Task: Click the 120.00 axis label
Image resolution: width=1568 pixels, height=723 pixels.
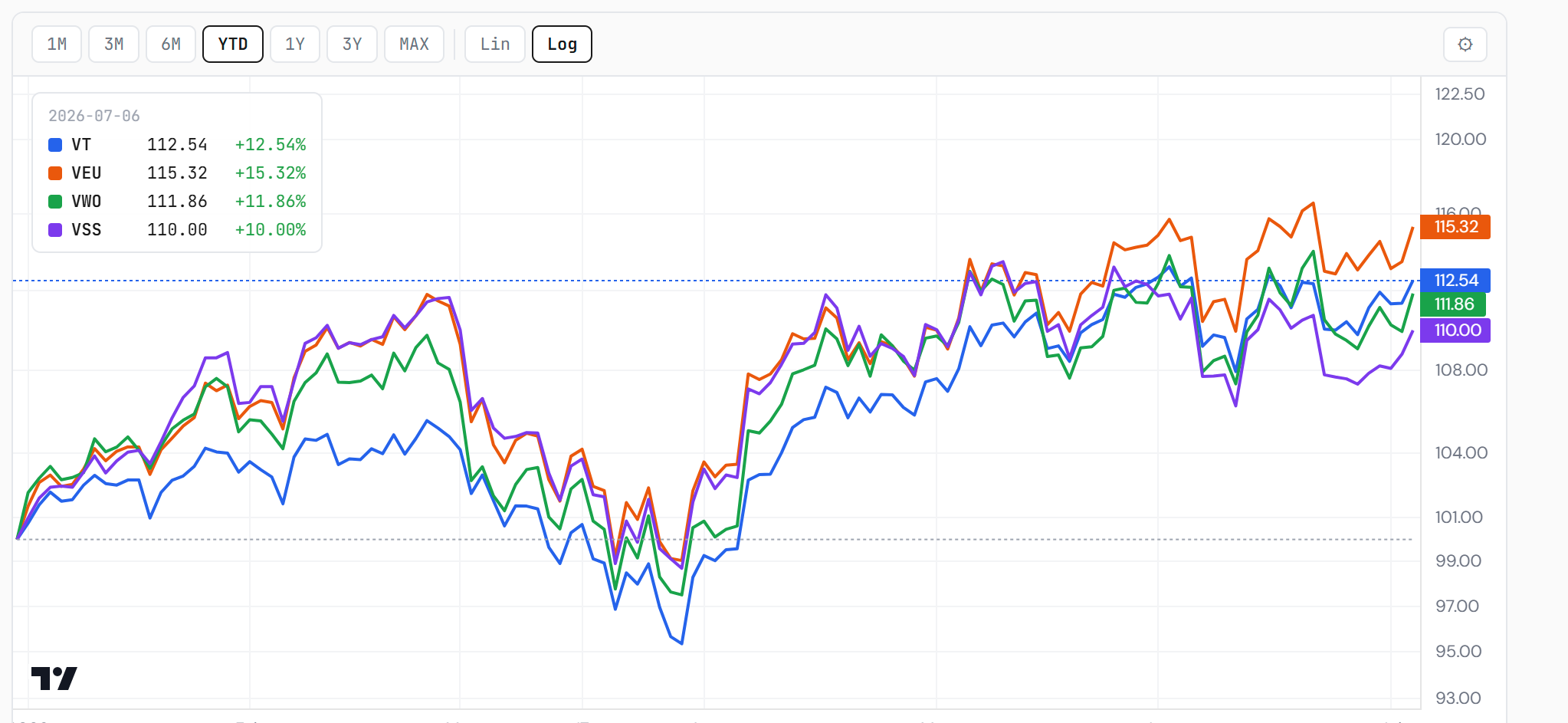Action: coord(1460,140)
